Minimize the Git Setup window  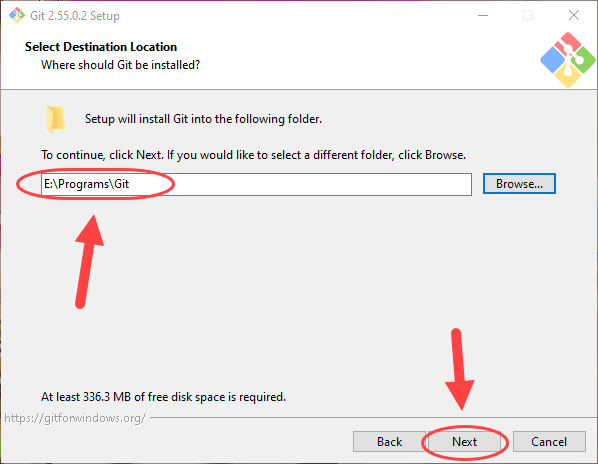(483, 15)
